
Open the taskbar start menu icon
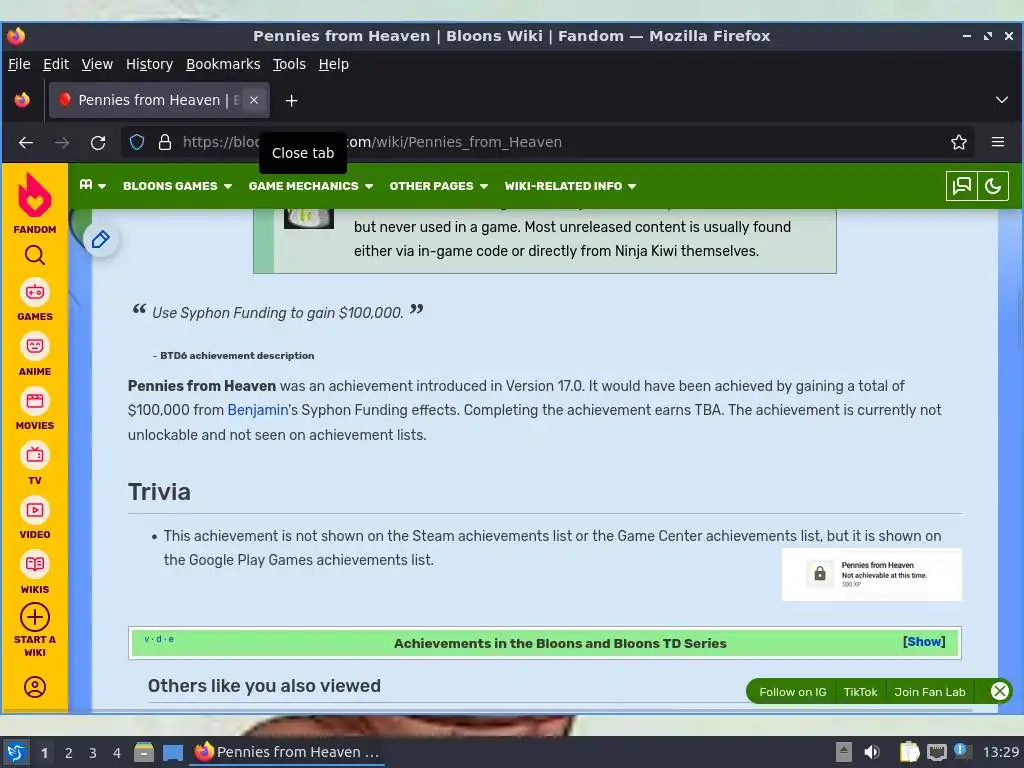[16, 752]
